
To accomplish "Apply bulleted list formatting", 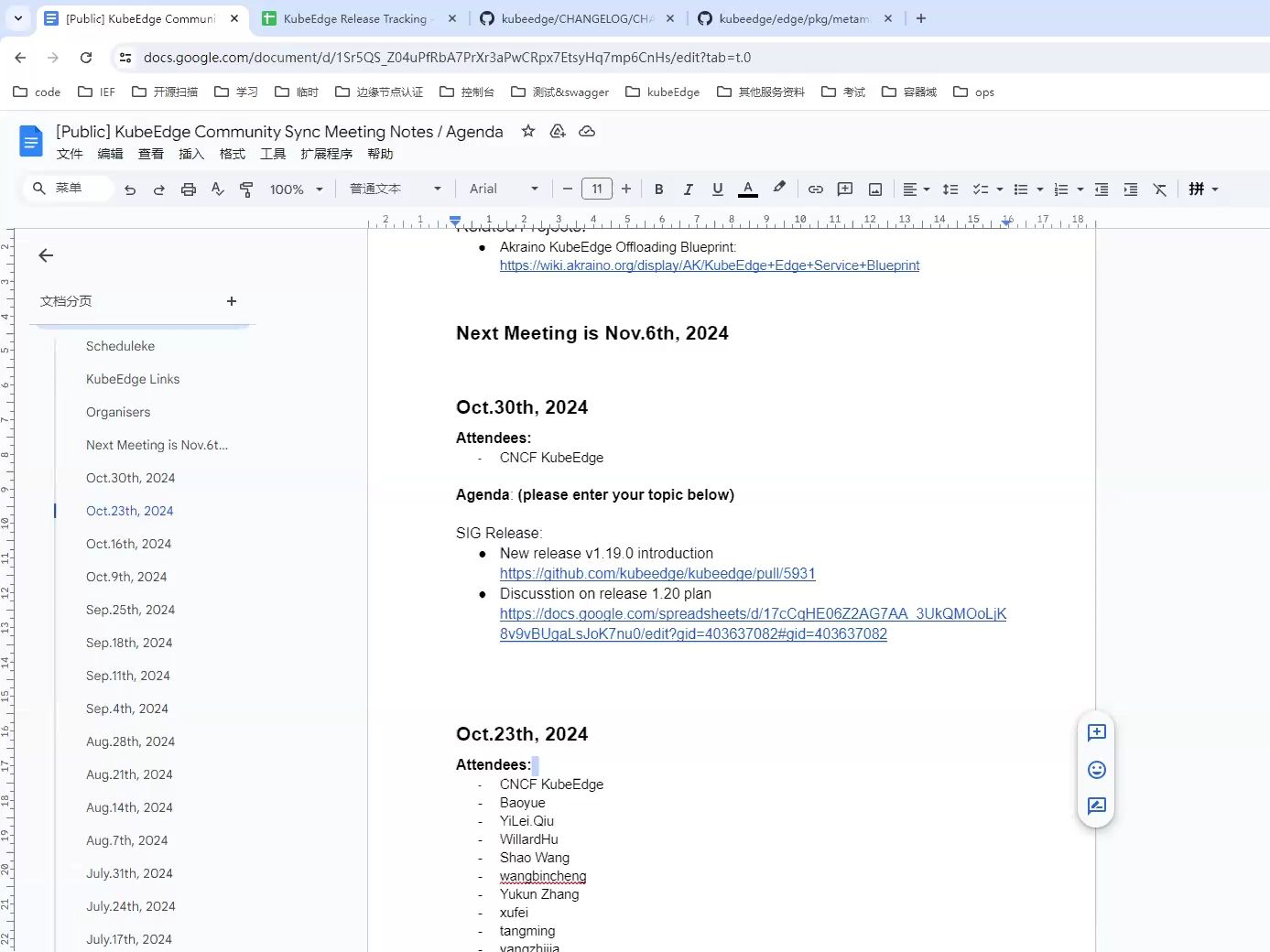I will [1021, 189].
